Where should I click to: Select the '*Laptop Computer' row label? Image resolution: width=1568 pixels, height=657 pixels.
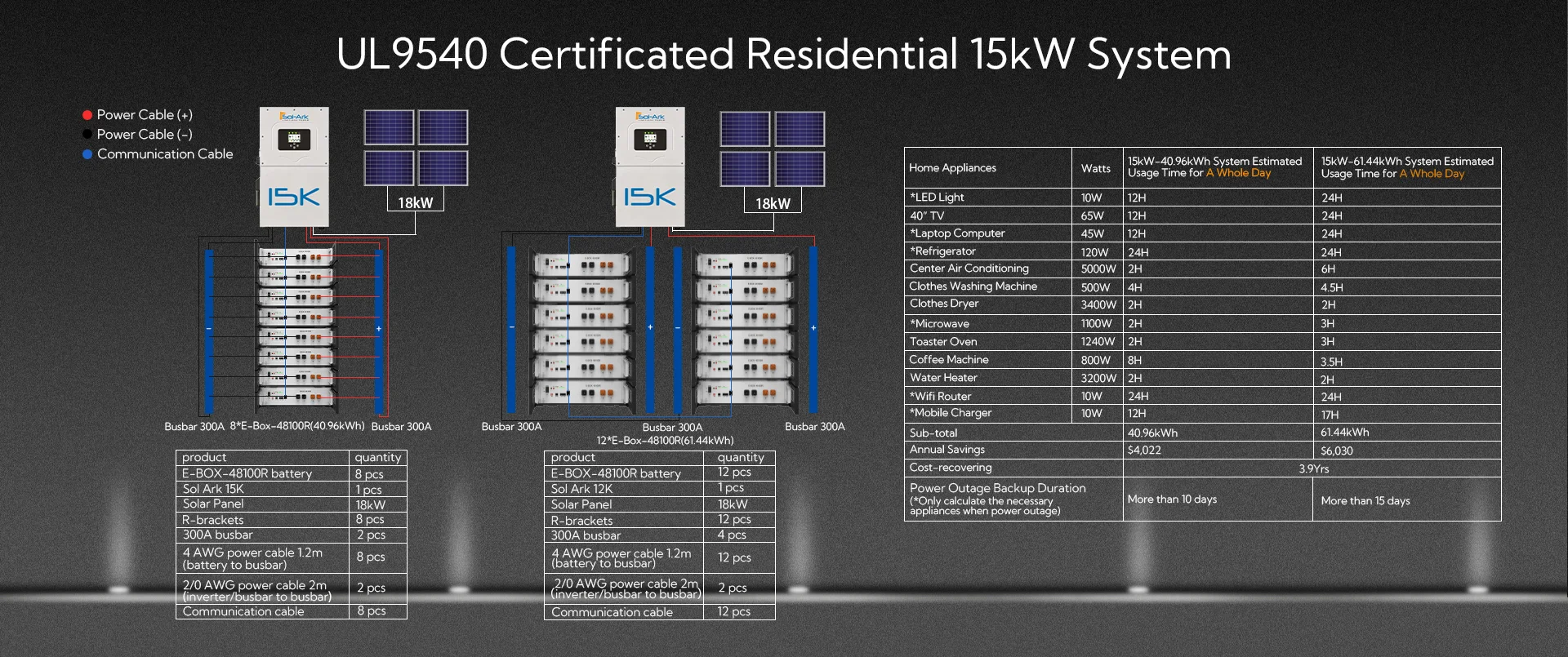pyautogui.click(x=957, y=233)
